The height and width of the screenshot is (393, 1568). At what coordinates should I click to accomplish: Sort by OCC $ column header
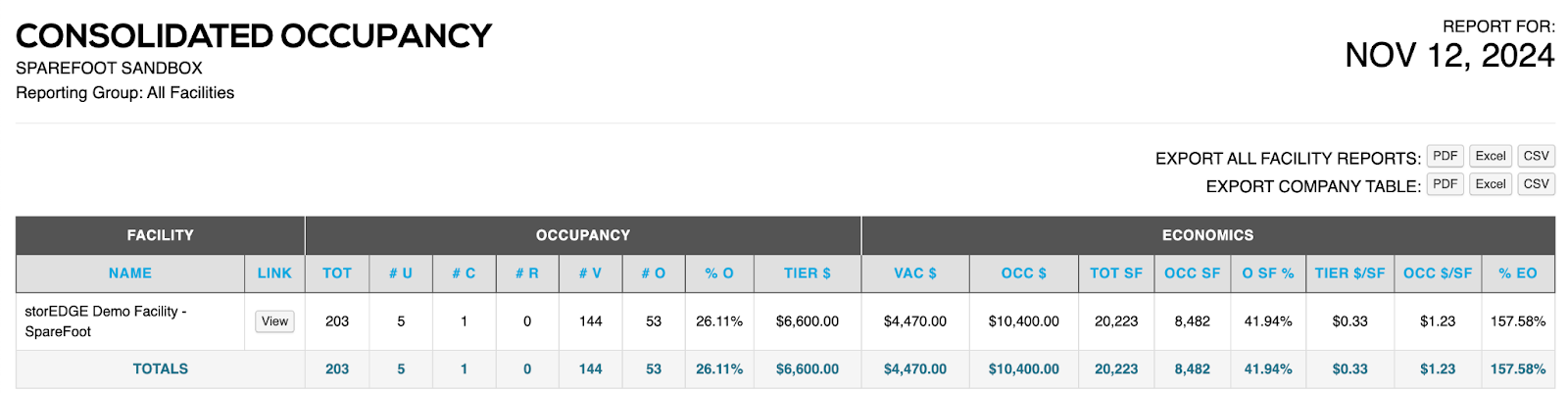(x=1023, y=273)
